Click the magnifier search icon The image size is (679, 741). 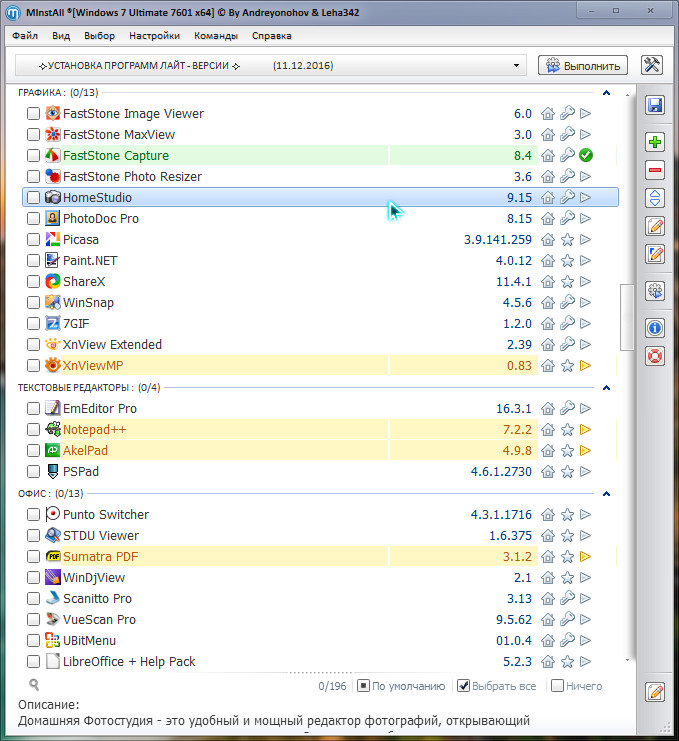(34, 684)
